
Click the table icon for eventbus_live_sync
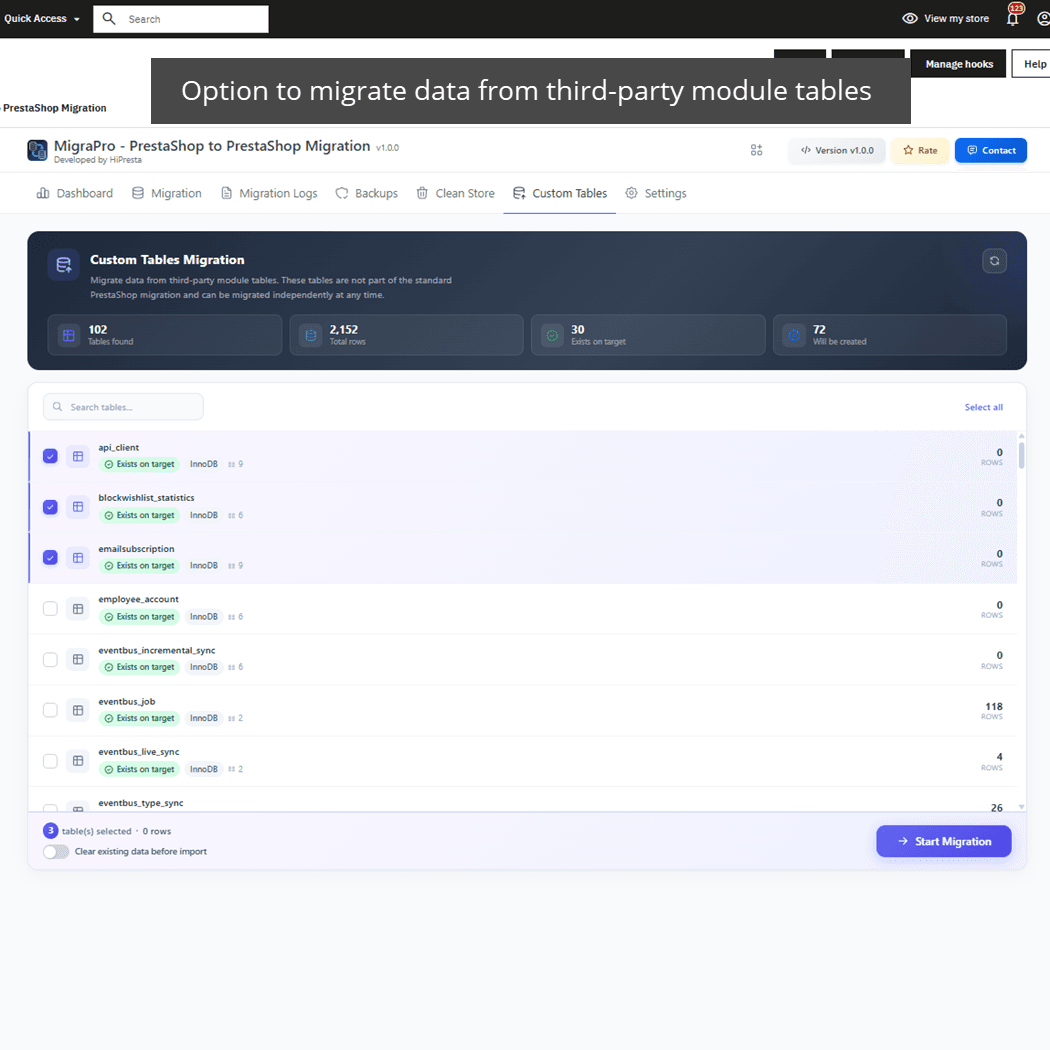(78, 761)
